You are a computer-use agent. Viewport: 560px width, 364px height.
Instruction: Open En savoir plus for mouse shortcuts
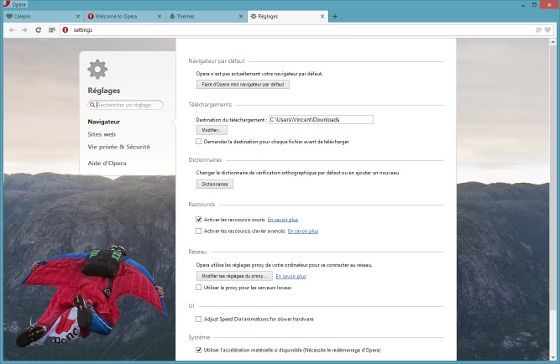pos(283,220)
